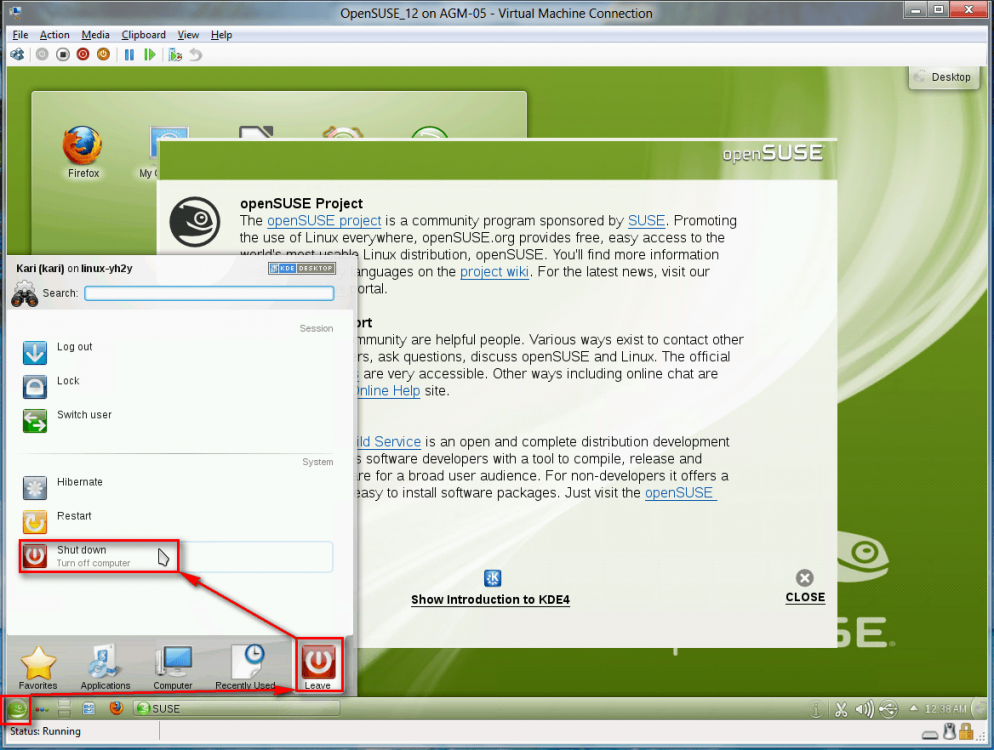Switch to the Favorites tab
Screen dimensions: 994x750
coord(38,667)
